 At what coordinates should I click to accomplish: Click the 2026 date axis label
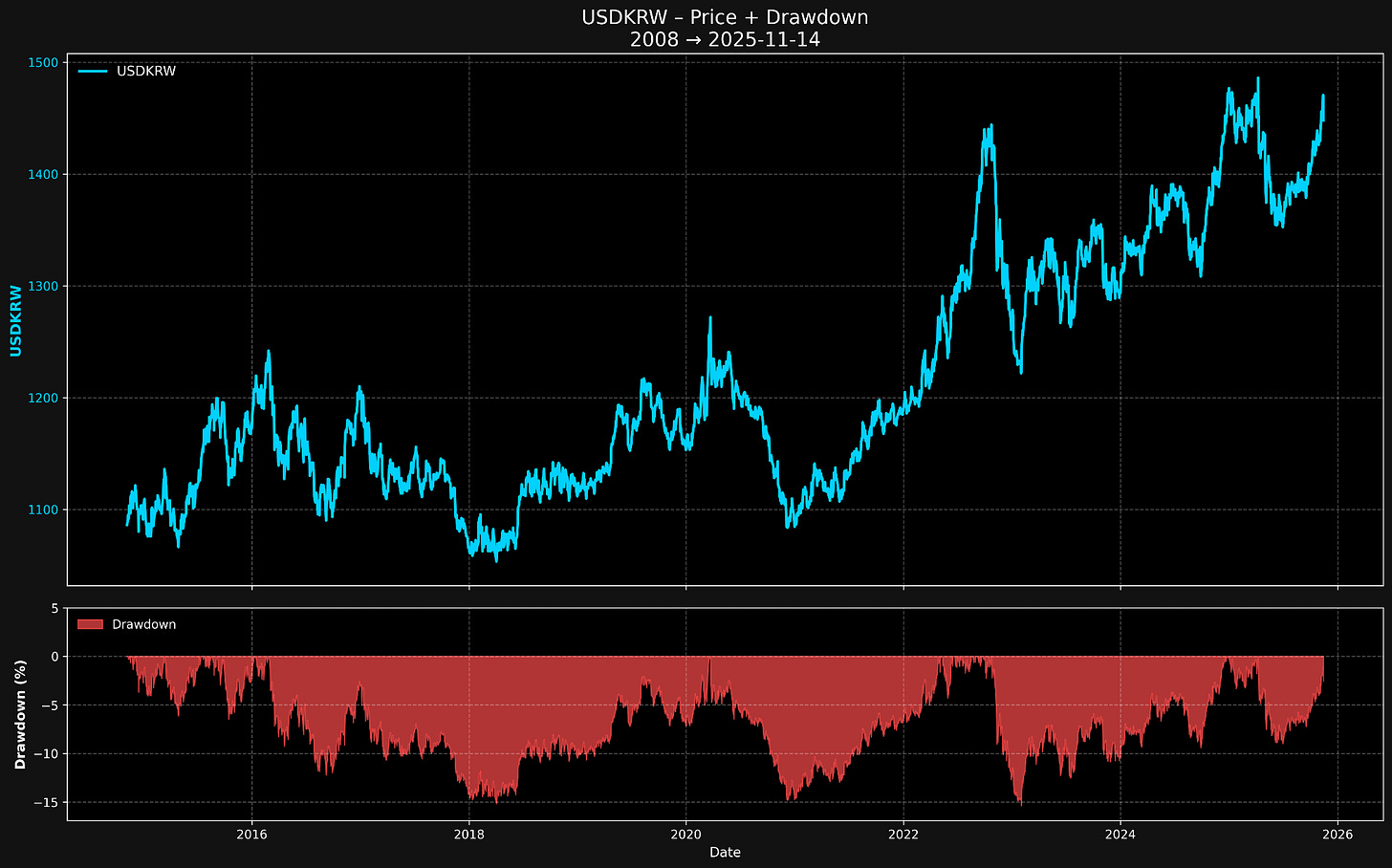pos(1338,834)
